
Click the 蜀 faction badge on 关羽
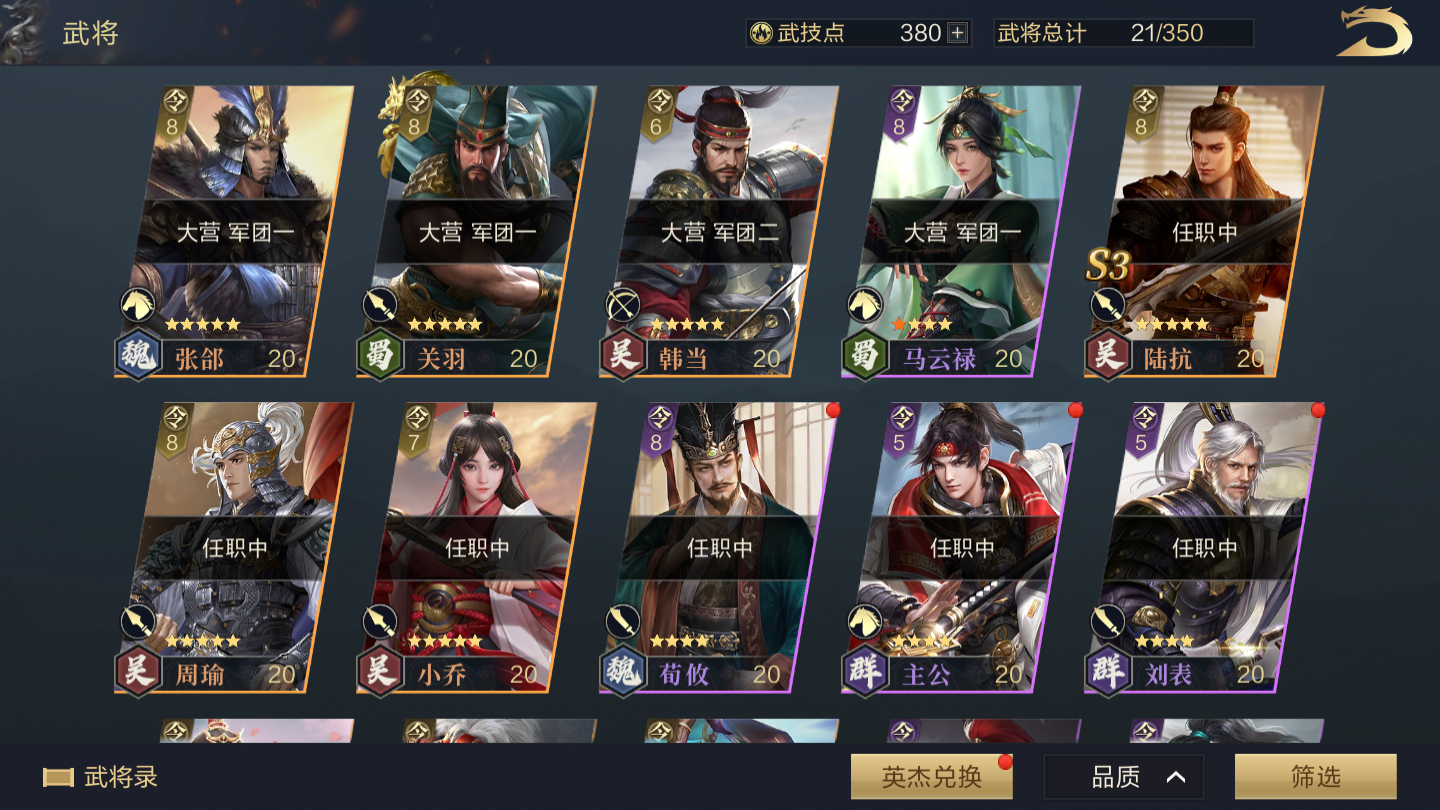coord(380,357)
